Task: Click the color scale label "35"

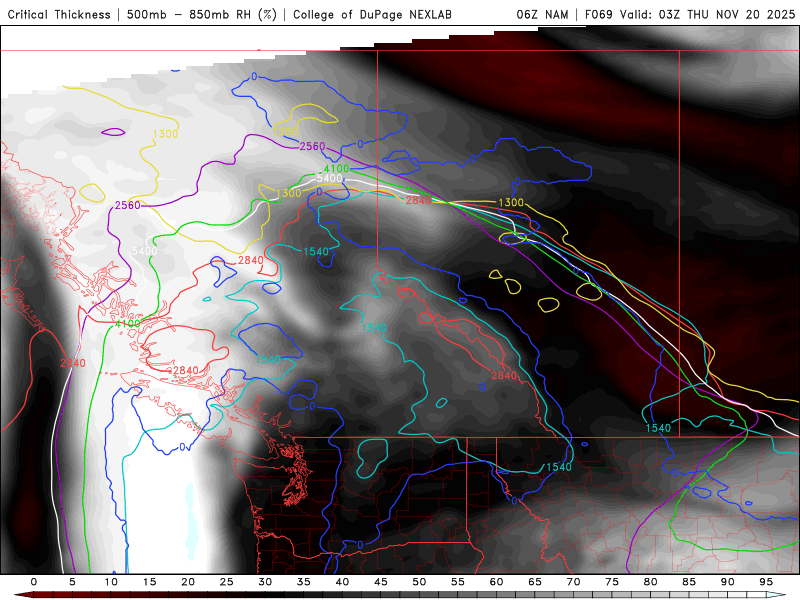Action: pos(304,582)
